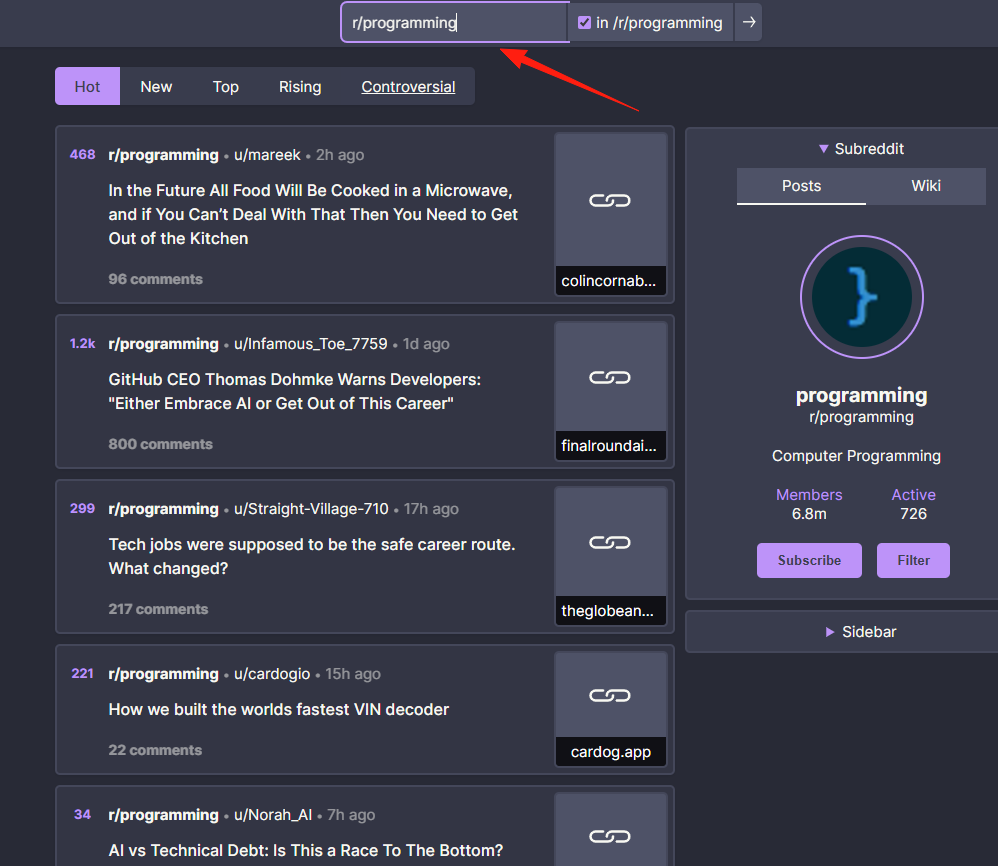The image size is (998, 866).
Task: Sort posts by Top
Action: 226,87
